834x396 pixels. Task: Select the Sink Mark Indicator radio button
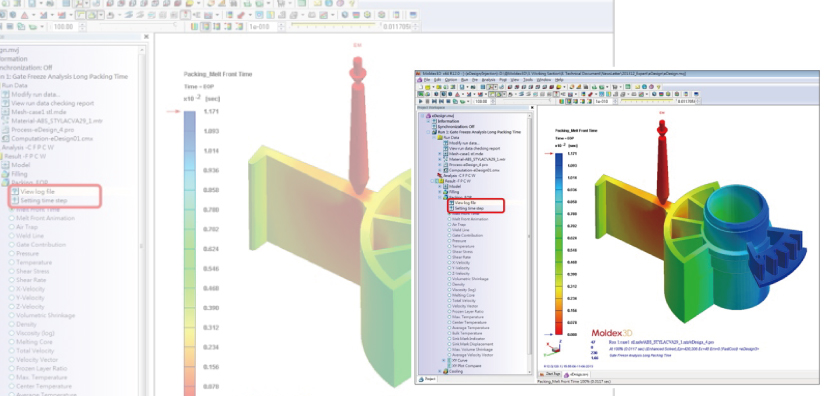pos(449,339)
